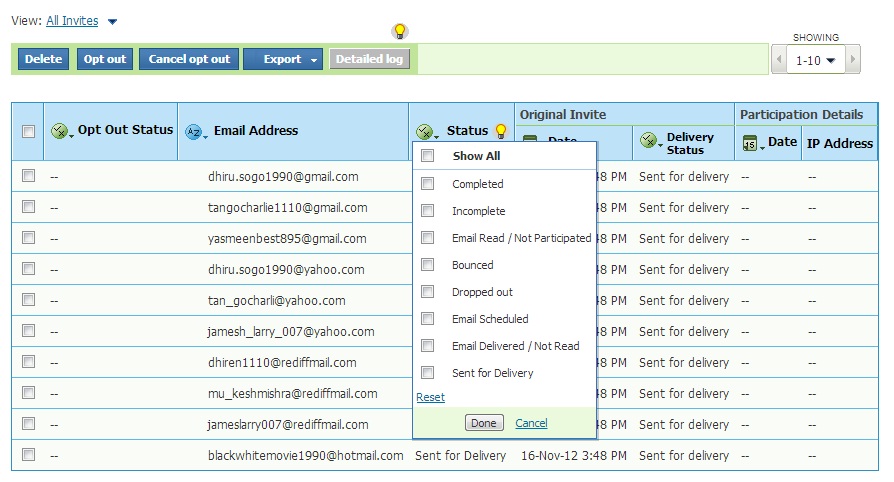Screen dimensions: 894x482
Task: Click the Opt Out Status filter icon
Action: click(x=61, y=131)
